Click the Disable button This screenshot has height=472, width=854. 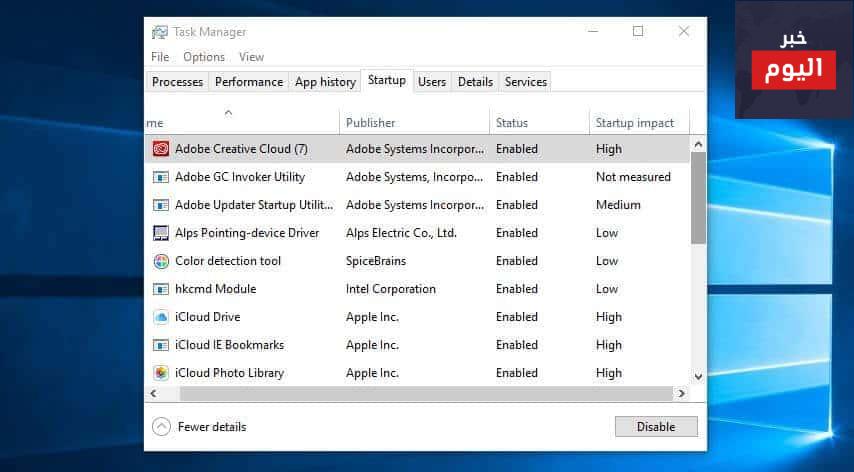click(656, 427)
